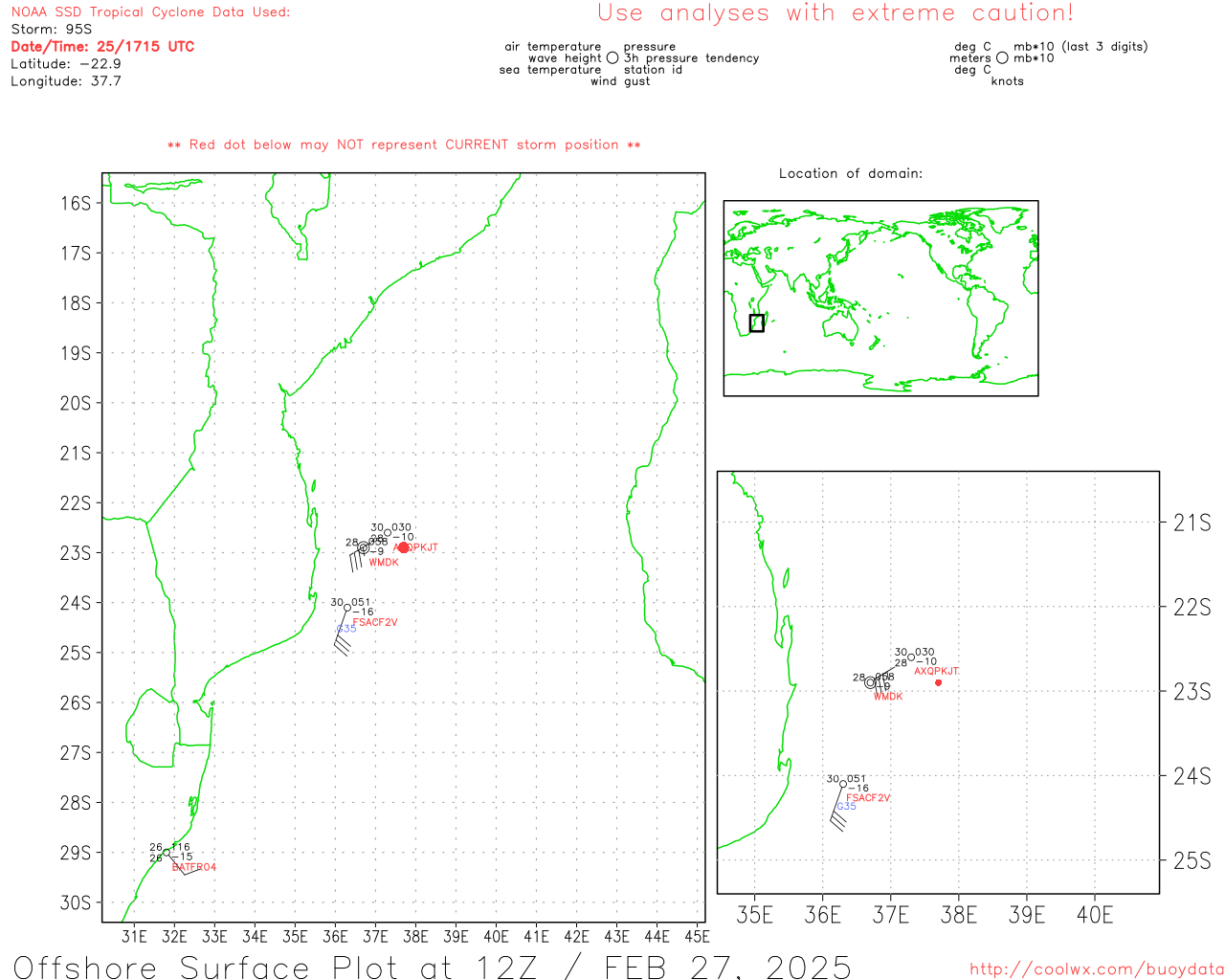Click the WMDK station double circle on the zoomed map
Screen dimensions: 1225x980
[870, 682]
